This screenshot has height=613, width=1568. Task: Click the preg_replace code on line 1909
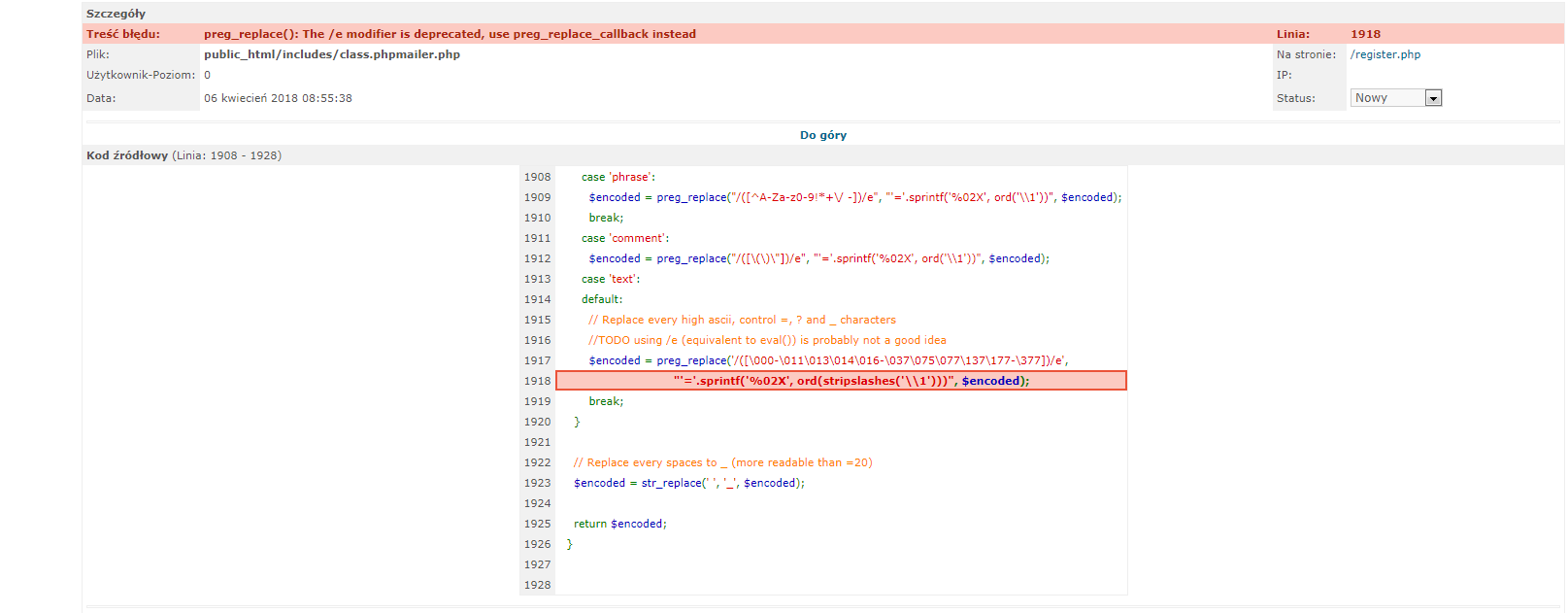click(x=854, y=197)
